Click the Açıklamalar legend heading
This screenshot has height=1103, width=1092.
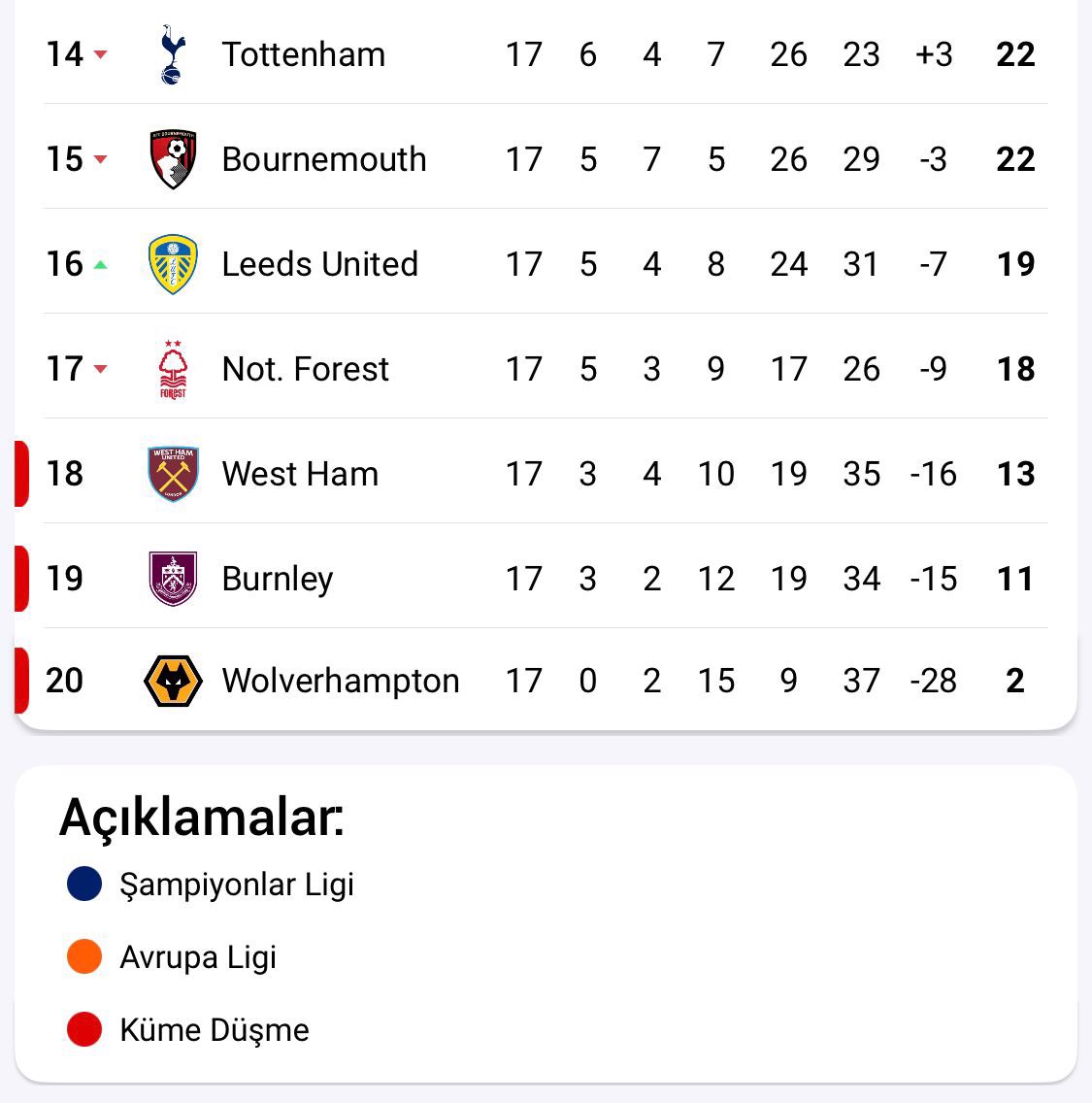pos(202,817)
